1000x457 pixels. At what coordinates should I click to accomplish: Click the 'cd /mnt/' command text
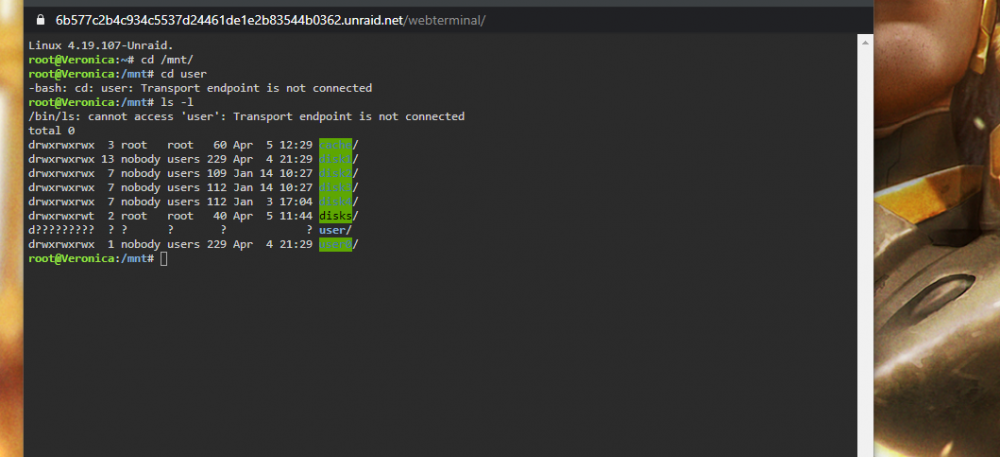pos(167,59)
